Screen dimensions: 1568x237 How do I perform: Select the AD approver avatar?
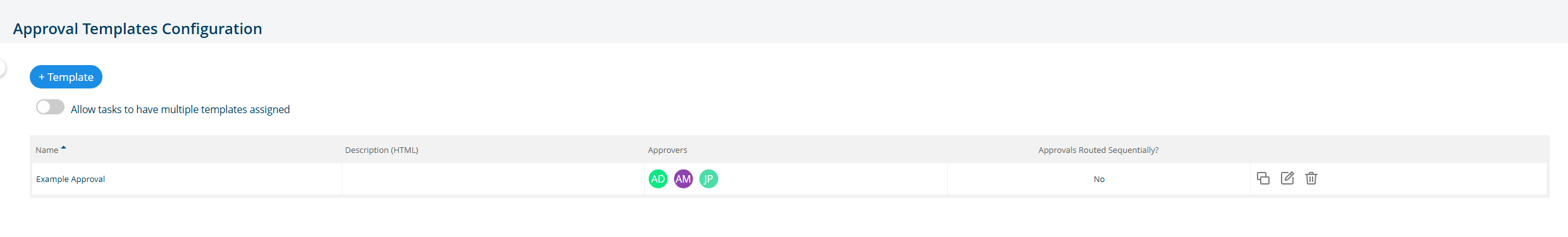[658, 179]
